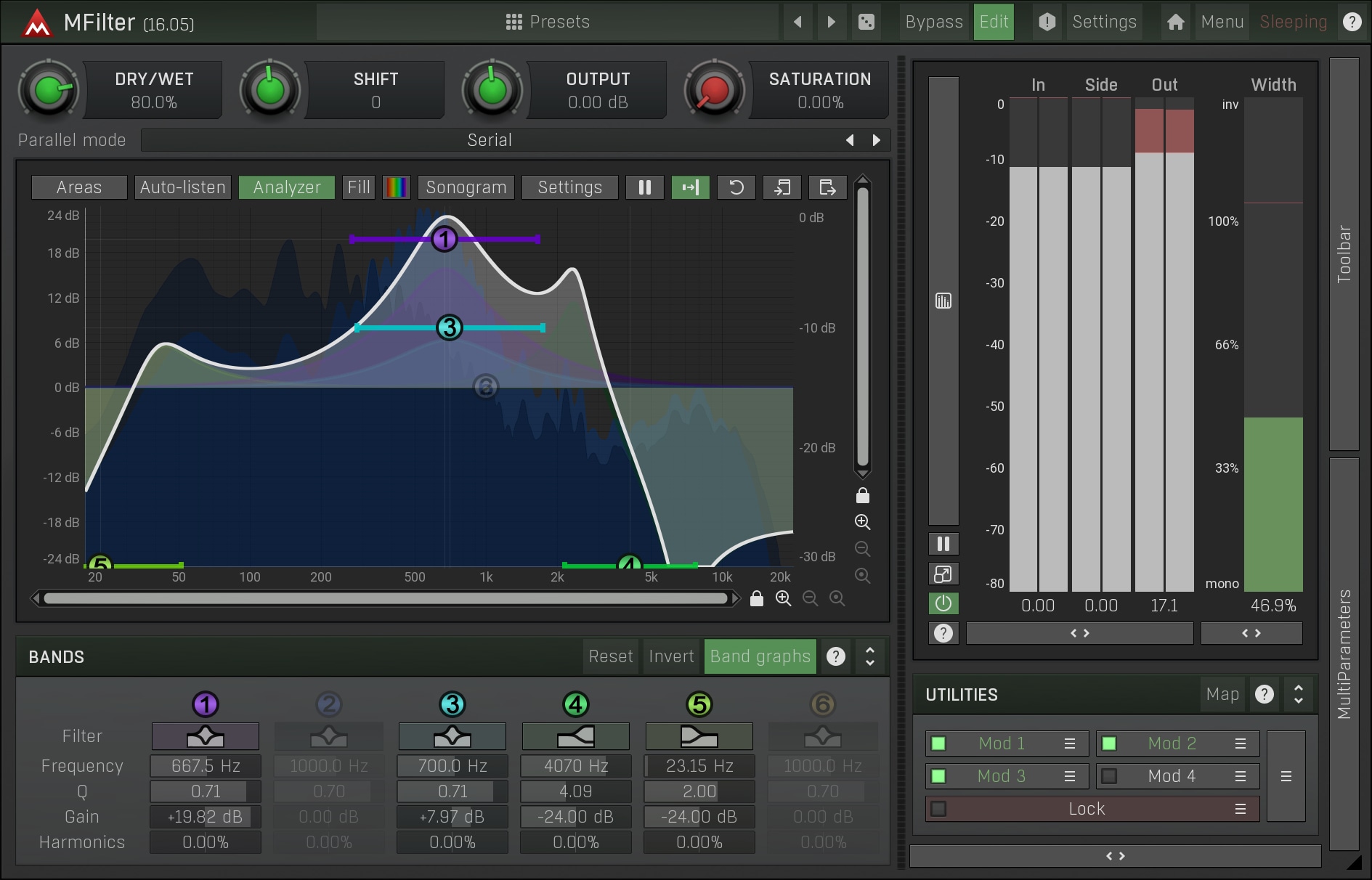Click the meter display type icon
Viewport: 1372px width, 880px height.
(x=943, y=301)
